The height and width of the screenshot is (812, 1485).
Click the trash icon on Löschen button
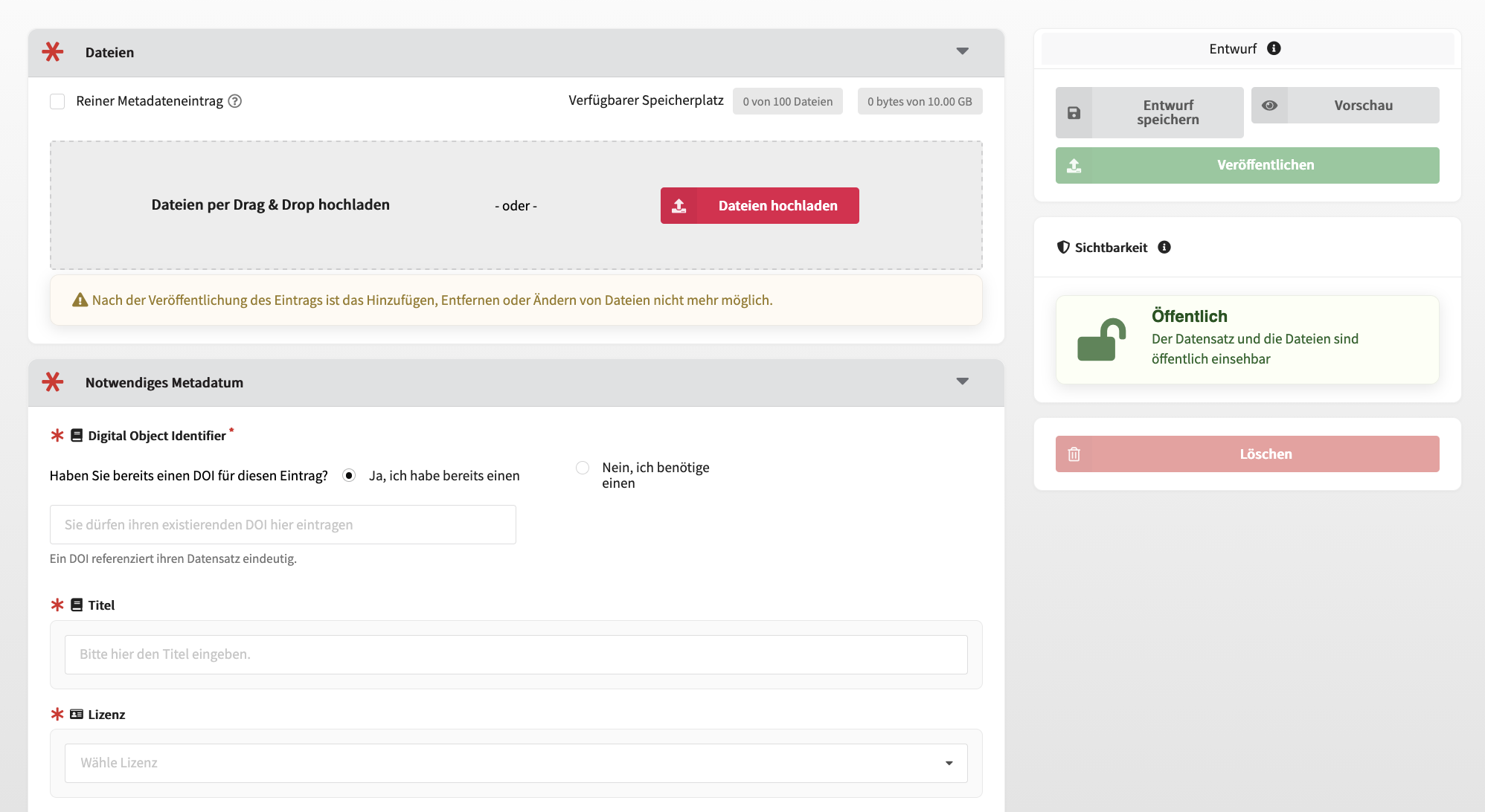pos(1074,454)
